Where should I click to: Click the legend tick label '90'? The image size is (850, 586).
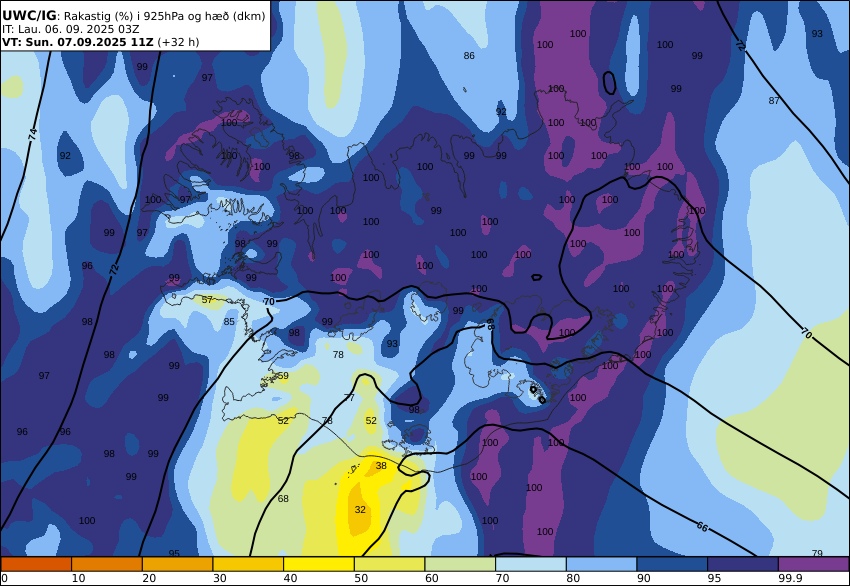pos(643,578)
